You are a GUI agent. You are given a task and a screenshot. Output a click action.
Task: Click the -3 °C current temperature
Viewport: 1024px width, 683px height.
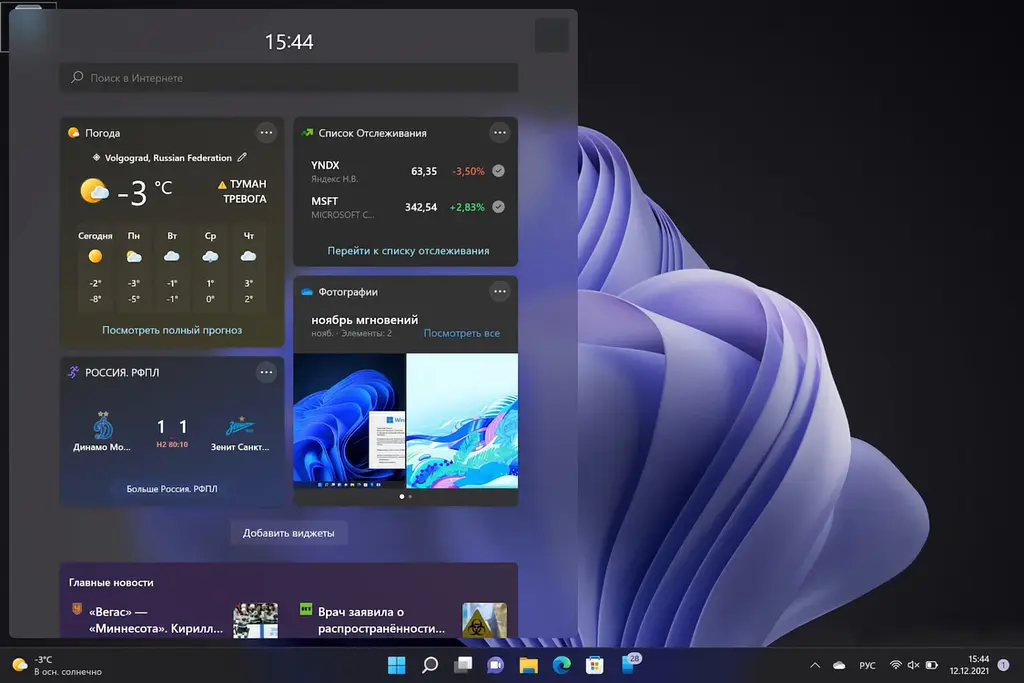pyautogui.click(x=144, y=192)
